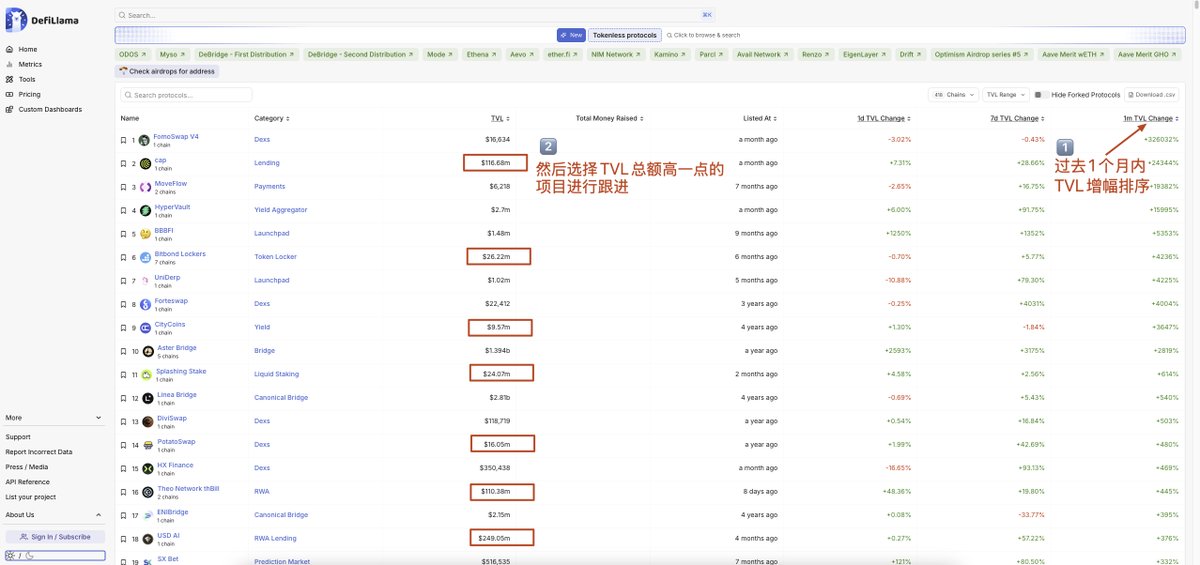Click Check airdrops for address button
The image size is (1200, 565).
click(167, 71)
